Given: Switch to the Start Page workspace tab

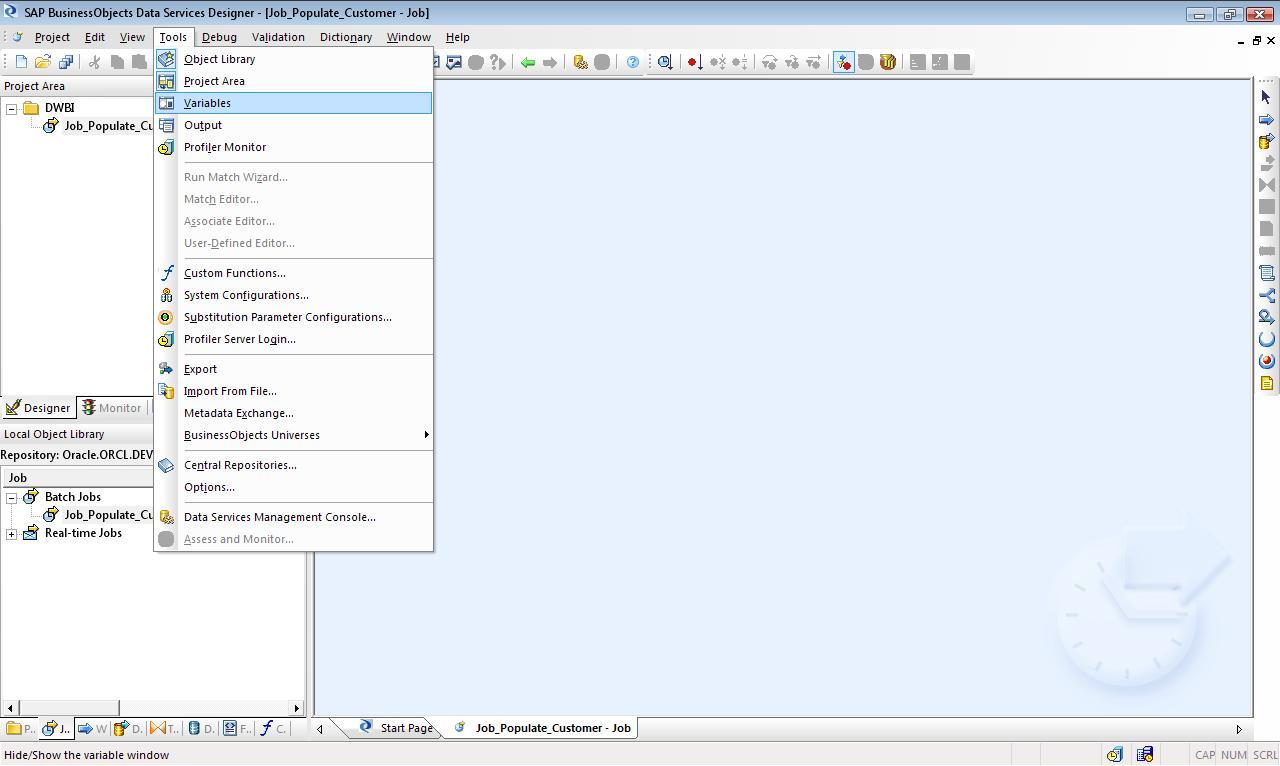Looking at the screenshot, I should coord(396,728).
